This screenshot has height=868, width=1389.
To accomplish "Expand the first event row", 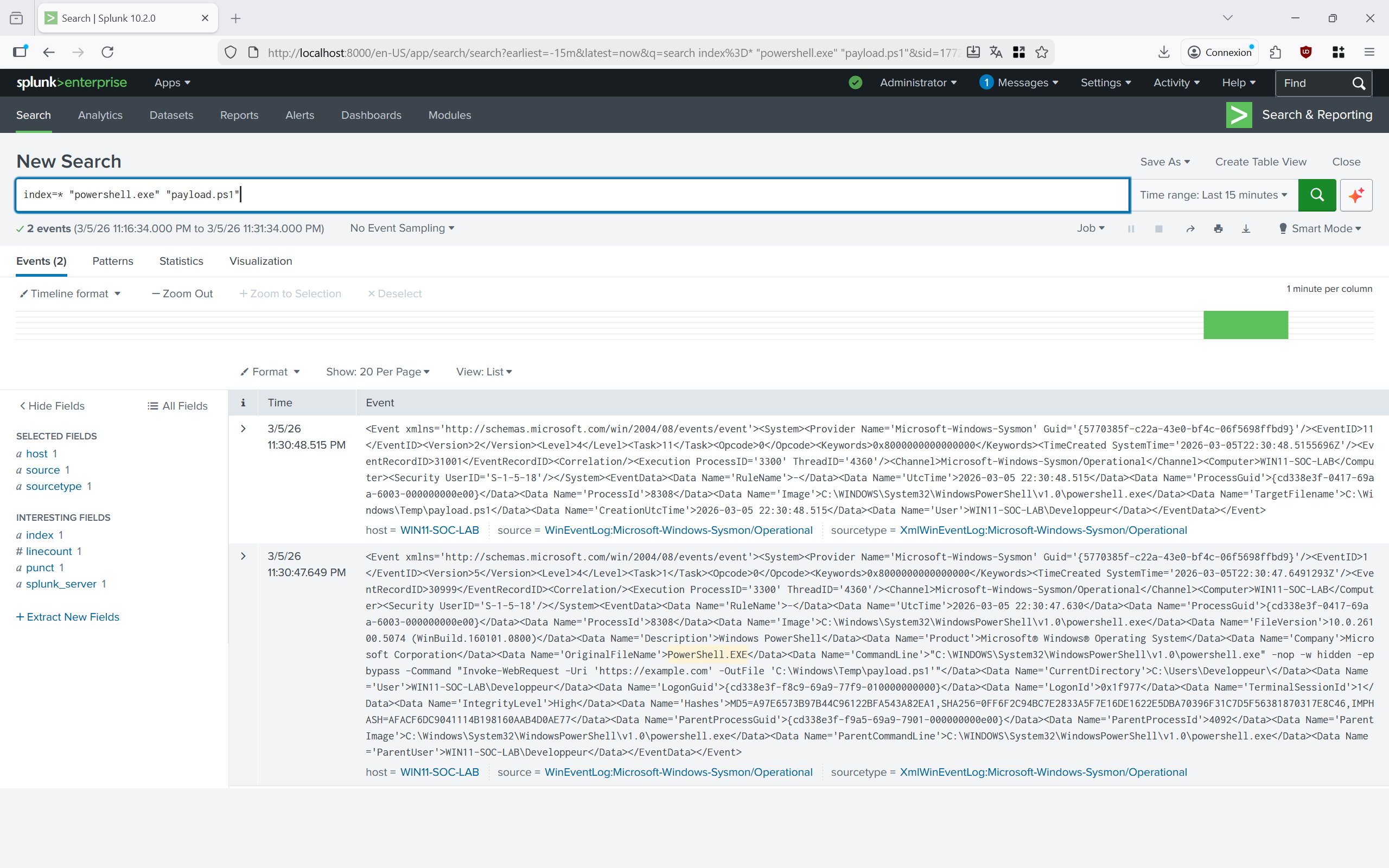I will pyautogui.click(x=243, y=428).
